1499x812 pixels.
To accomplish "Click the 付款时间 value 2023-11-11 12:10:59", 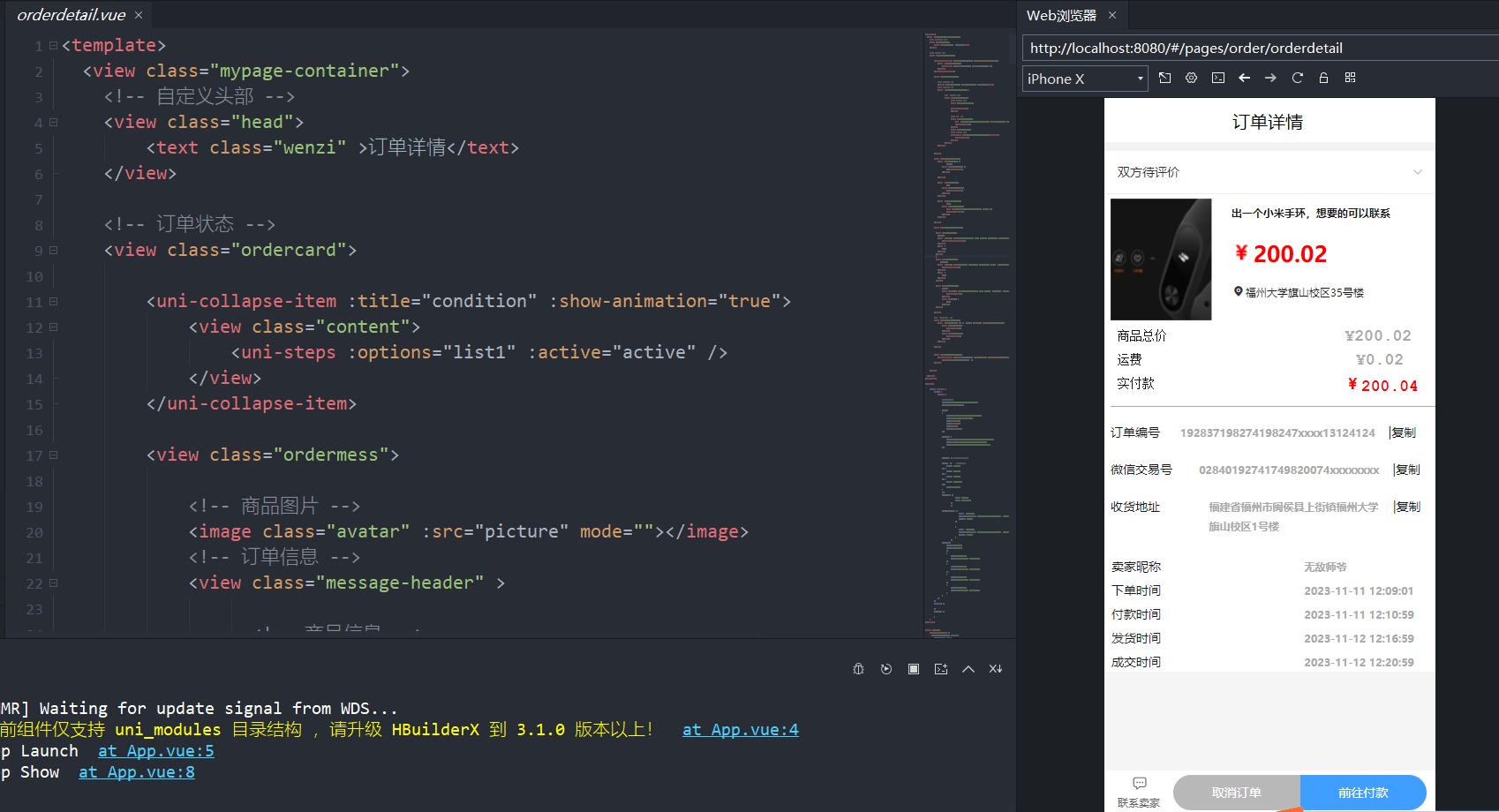I will 1359,614.
